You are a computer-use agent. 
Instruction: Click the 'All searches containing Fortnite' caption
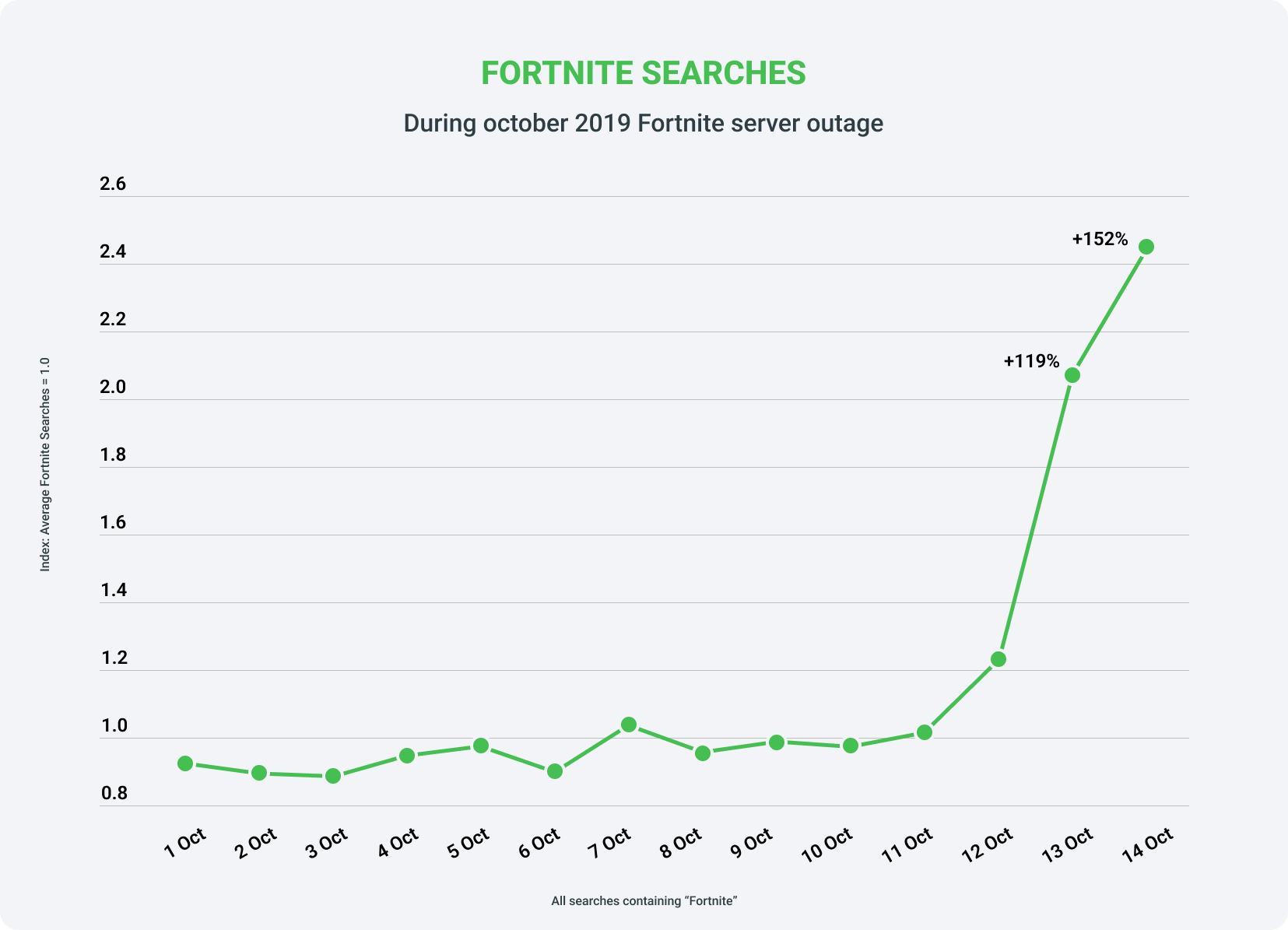coord(644,901)
